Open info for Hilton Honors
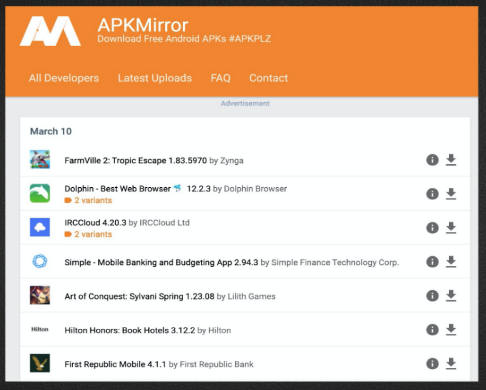486x390 pixels. pos(432,330)
